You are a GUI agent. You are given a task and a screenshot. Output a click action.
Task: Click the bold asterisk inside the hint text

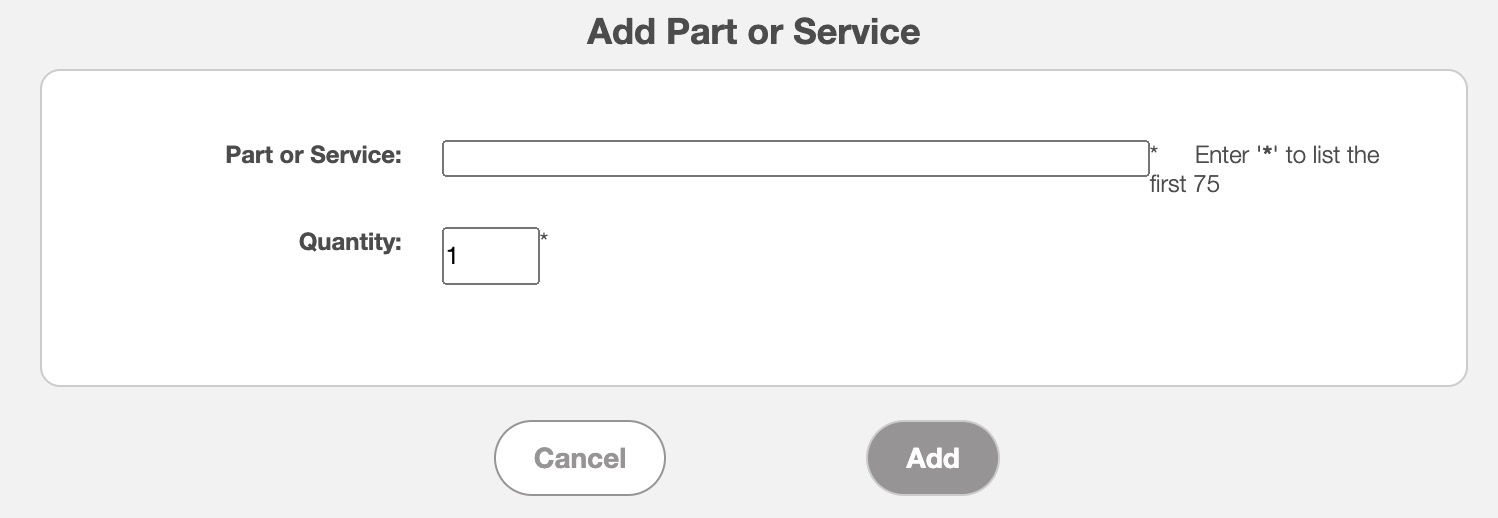tap(1267, 157)
